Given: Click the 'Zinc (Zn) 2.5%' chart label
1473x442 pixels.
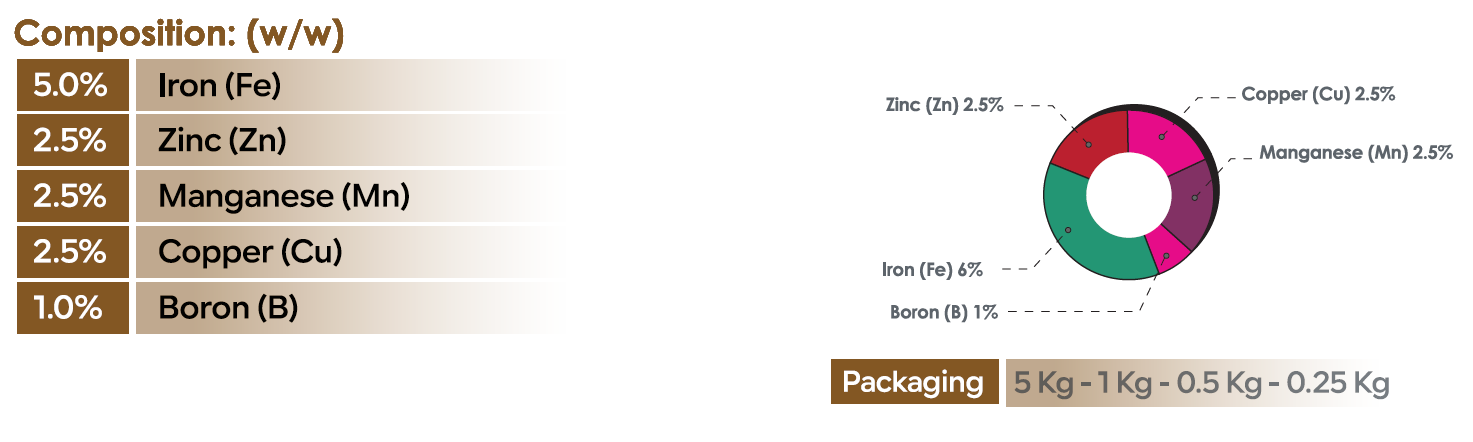Looking at the screenshot, I should point(944,105).
